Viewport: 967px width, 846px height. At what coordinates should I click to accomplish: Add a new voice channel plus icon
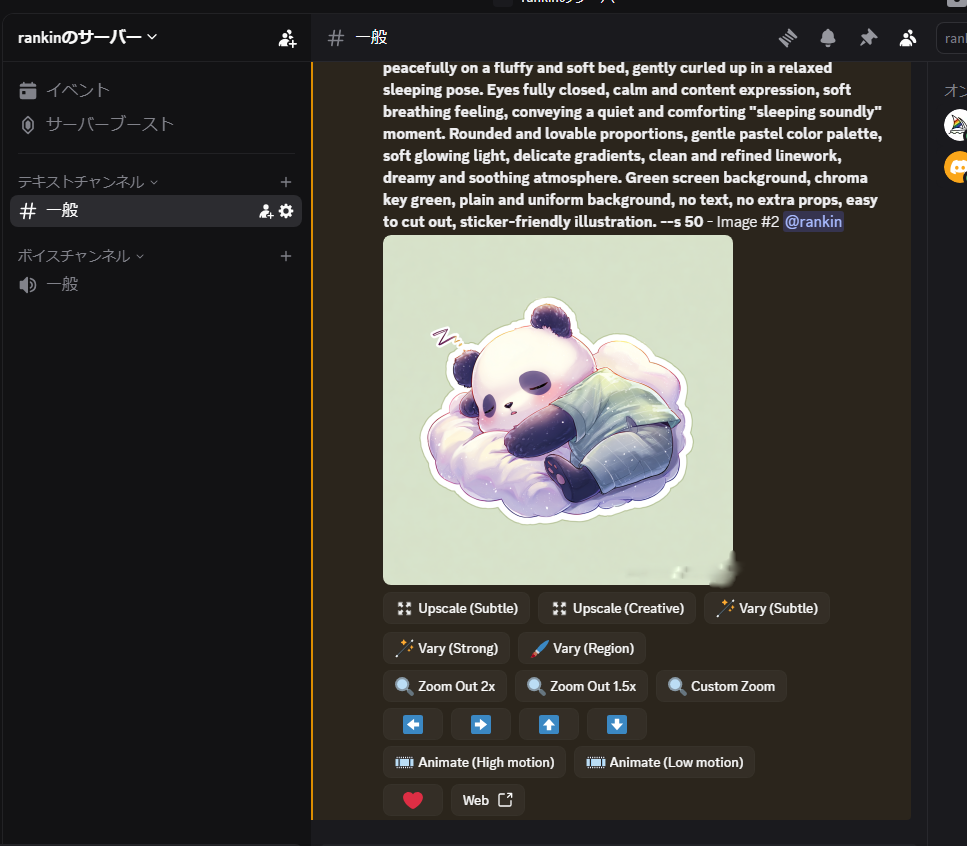[286, 256]
